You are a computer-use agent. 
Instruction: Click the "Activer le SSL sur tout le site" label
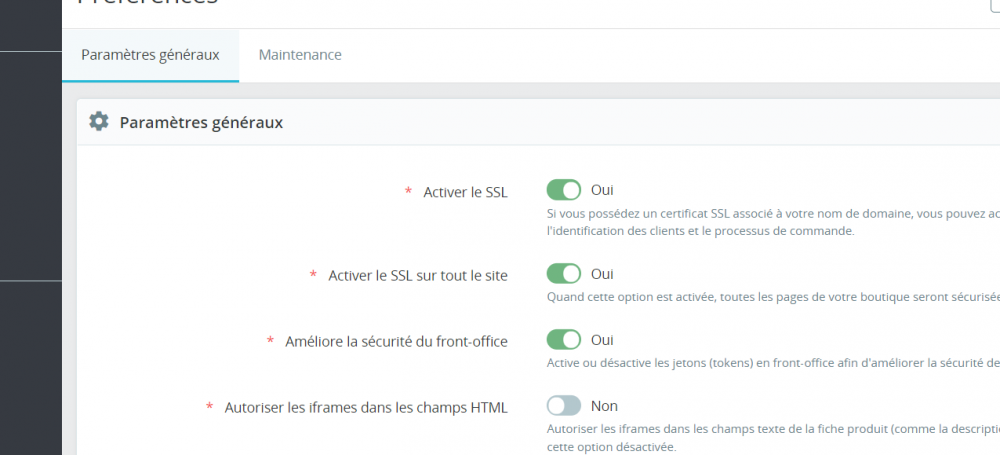pyautogui.click(x=418, y=275)
